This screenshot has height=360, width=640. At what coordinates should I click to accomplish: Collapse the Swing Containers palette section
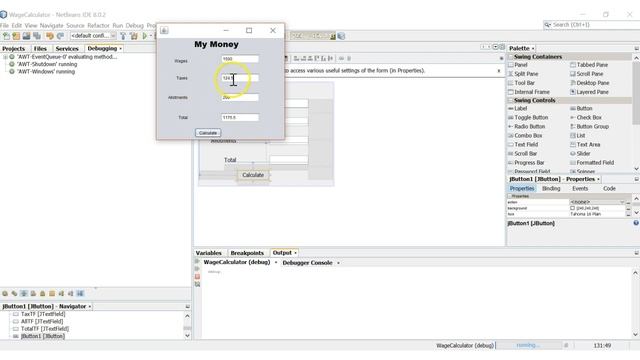click(511, 57)
